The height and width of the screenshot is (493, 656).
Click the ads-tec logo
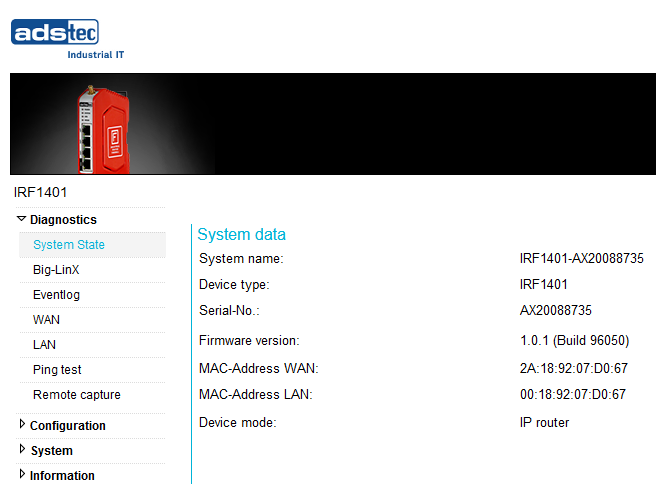67,39
